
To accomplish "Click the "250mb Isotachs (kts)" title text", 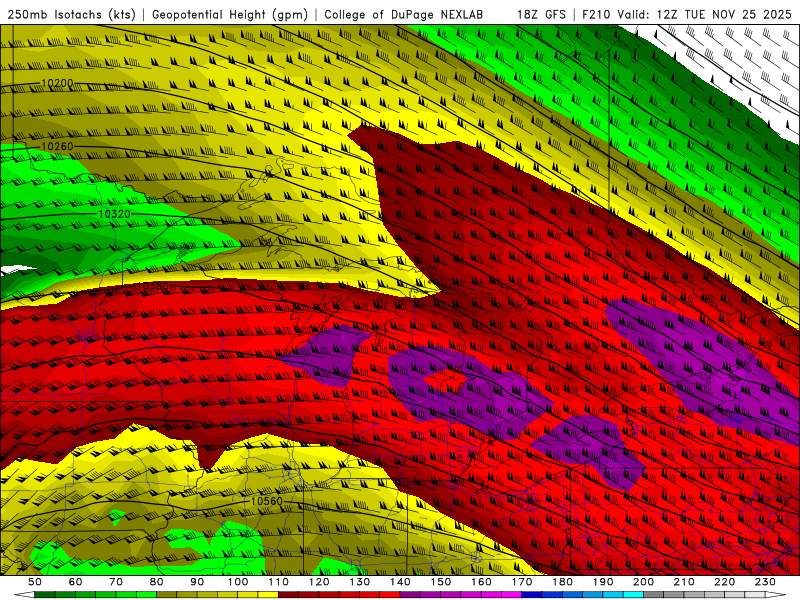I will (x=71, y=15).
